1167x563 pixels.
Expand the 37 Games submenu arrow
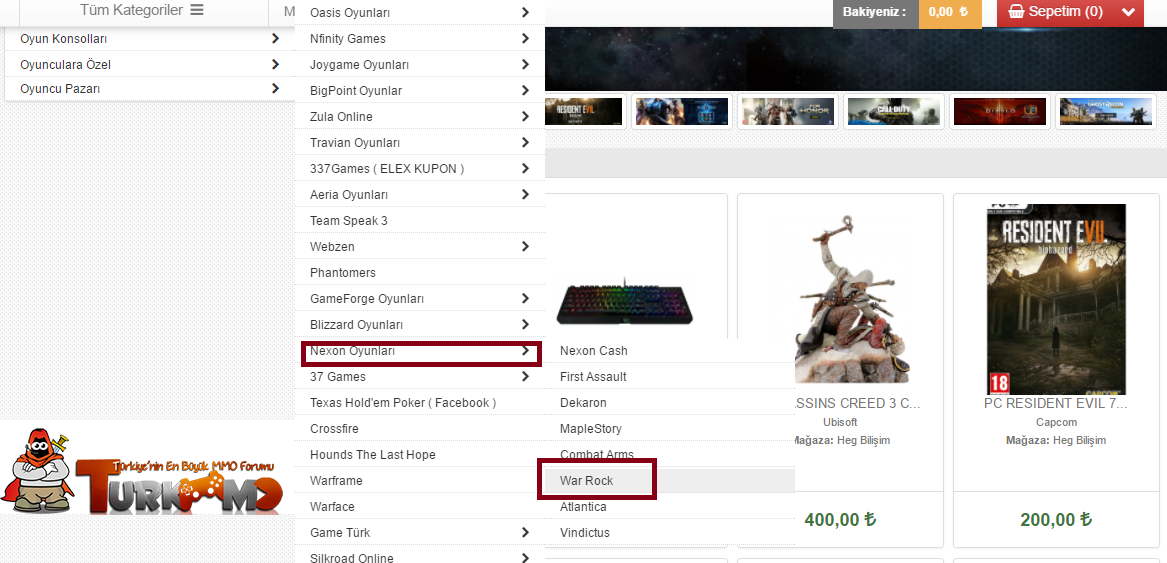(x=525, y=377)
